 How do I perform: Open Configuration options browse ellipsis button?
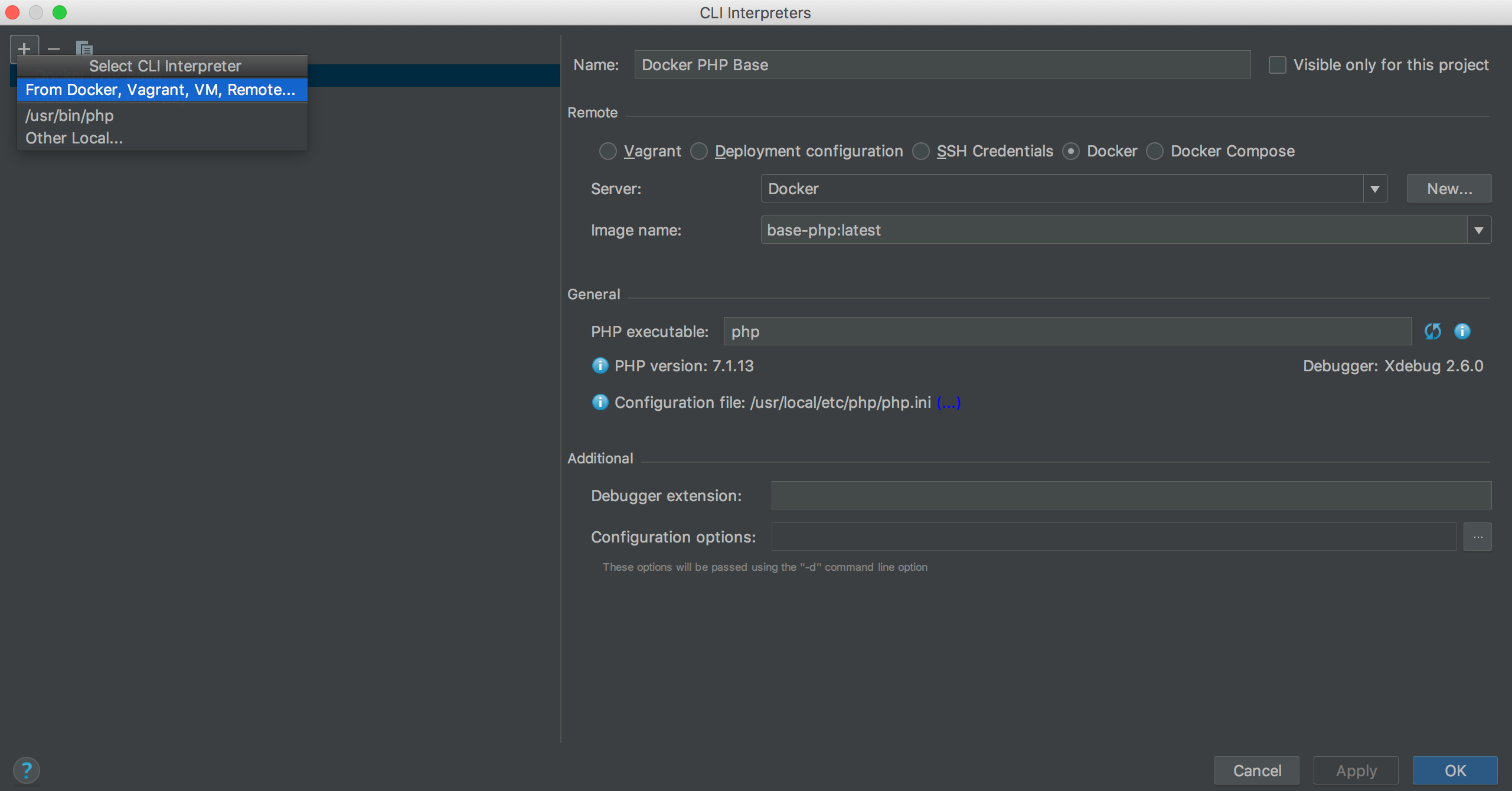click(1477, 537)
